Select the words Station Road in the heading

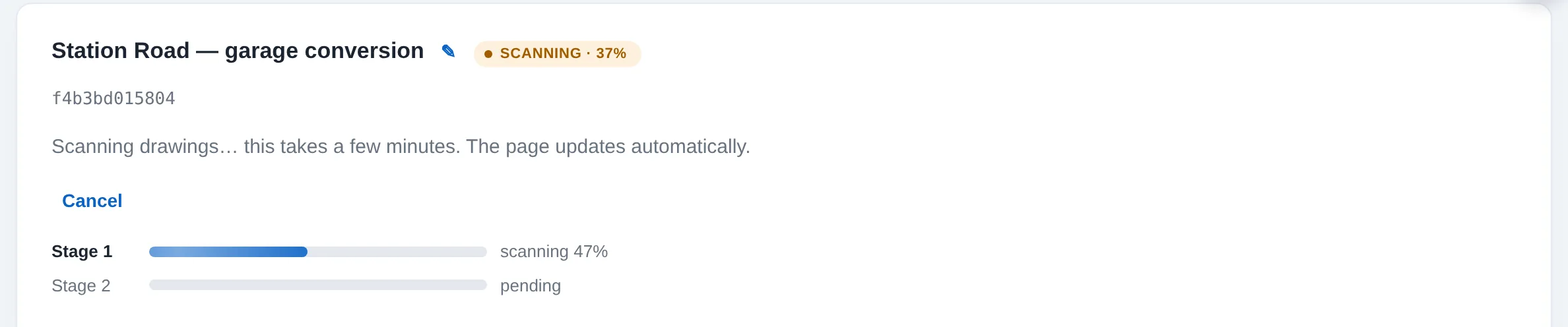pos(121,51)
